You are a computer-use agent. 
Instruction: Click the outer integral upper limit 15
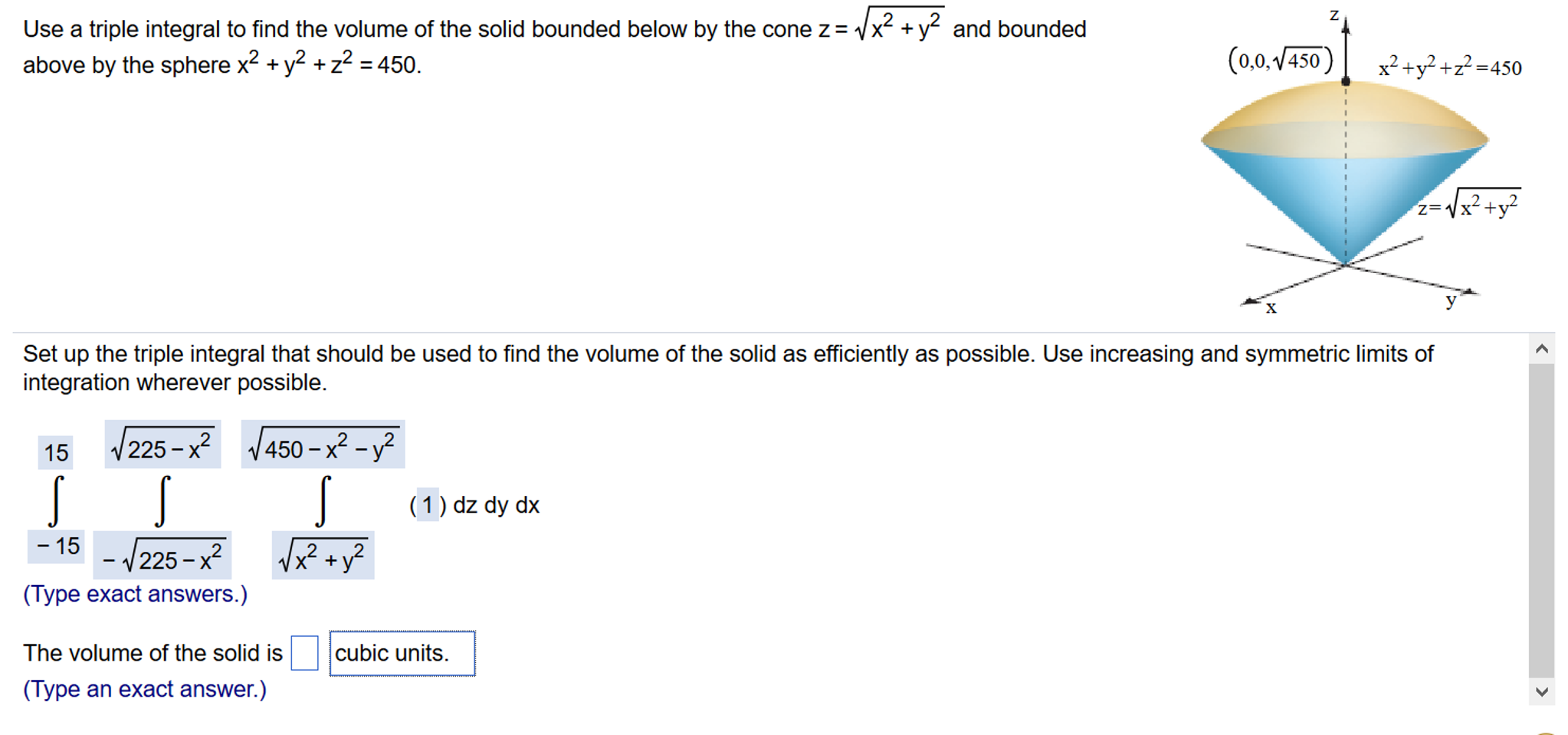56,452
